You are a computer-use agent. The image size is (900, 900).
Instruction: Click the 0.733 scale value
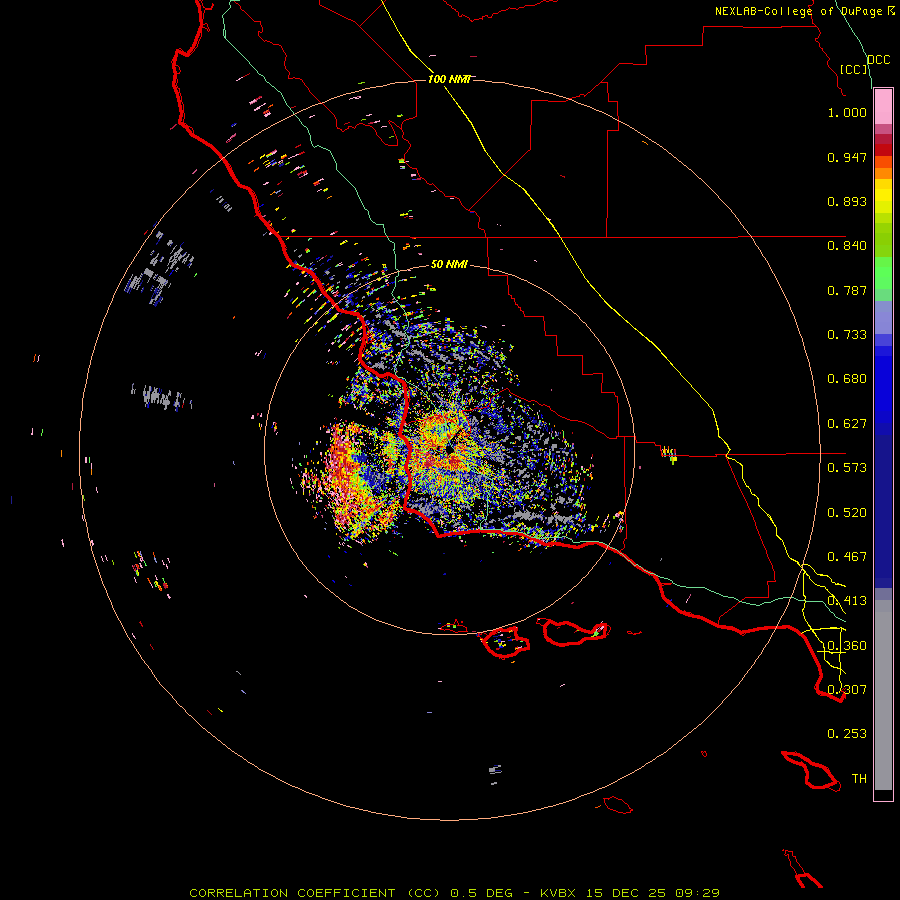[x=847, y=335]
